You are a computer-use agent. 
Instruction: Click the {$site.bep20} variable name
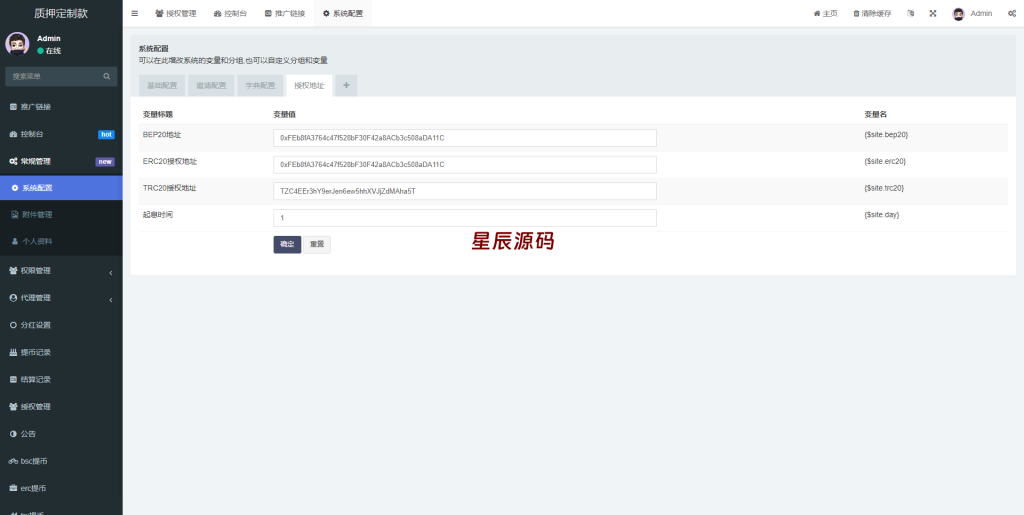(886, 134)
